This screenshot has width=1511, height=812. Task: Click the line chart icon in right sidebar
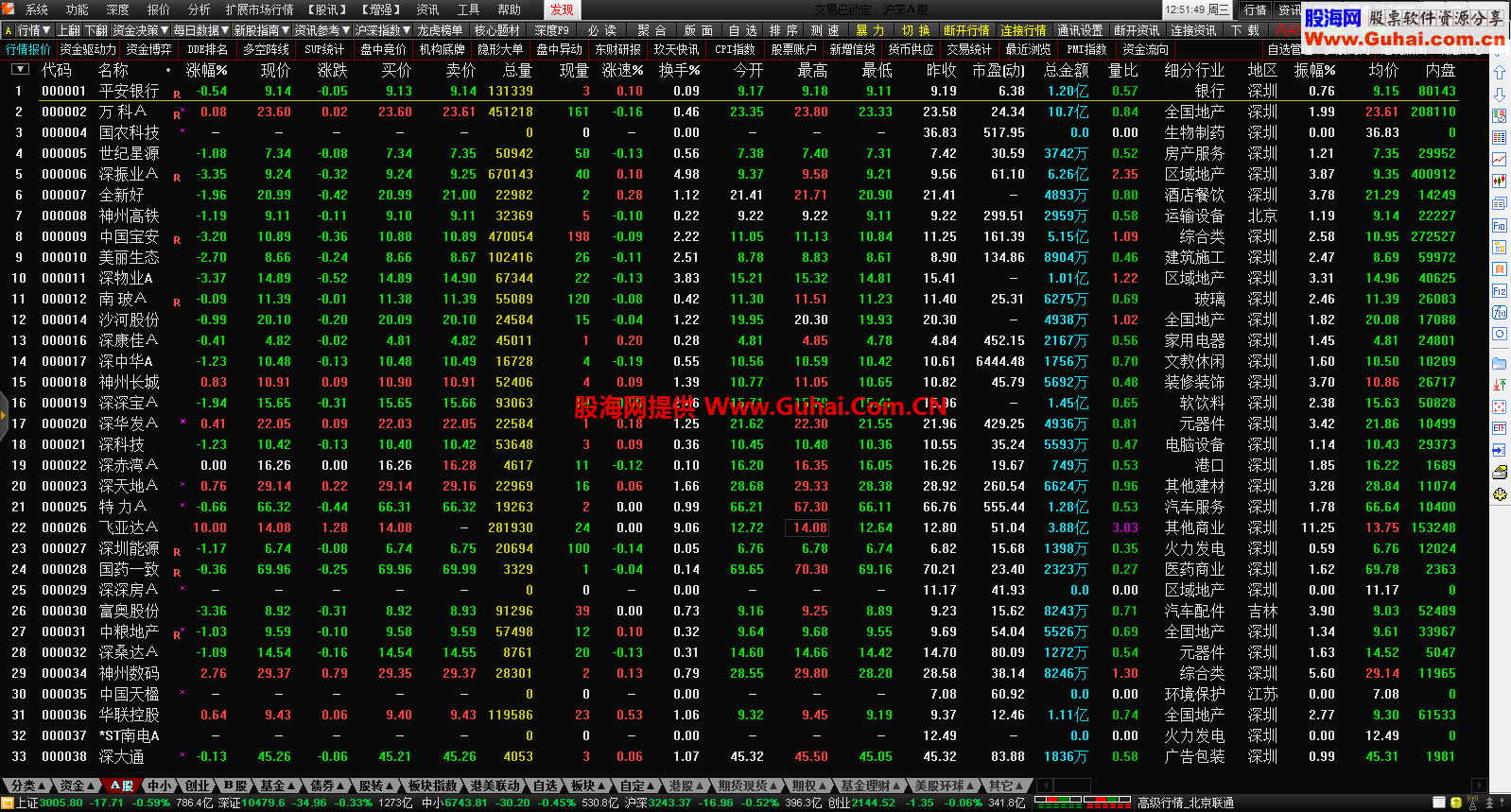1500,159
